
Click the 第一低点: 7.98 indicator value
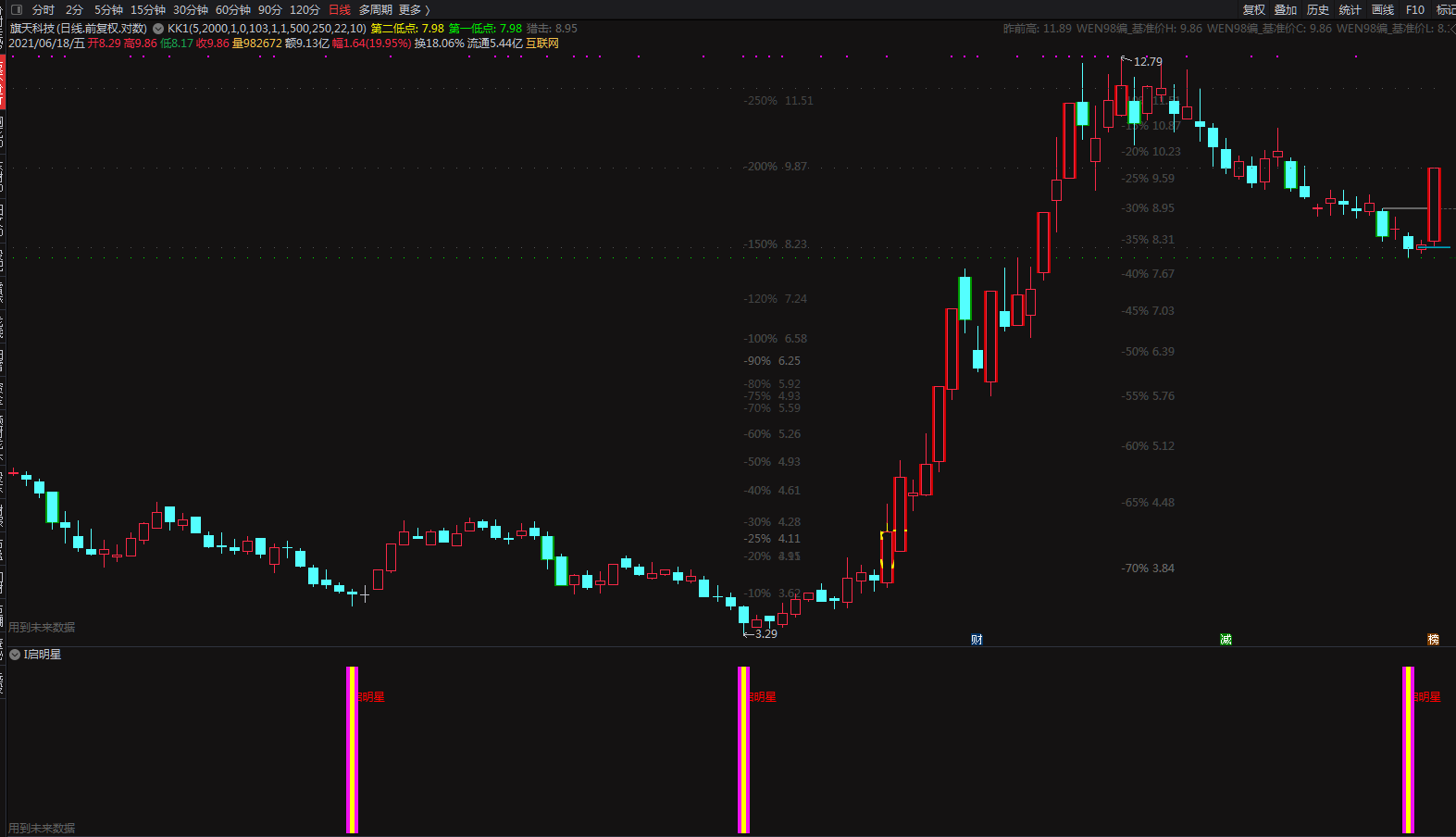pos(485,29)
